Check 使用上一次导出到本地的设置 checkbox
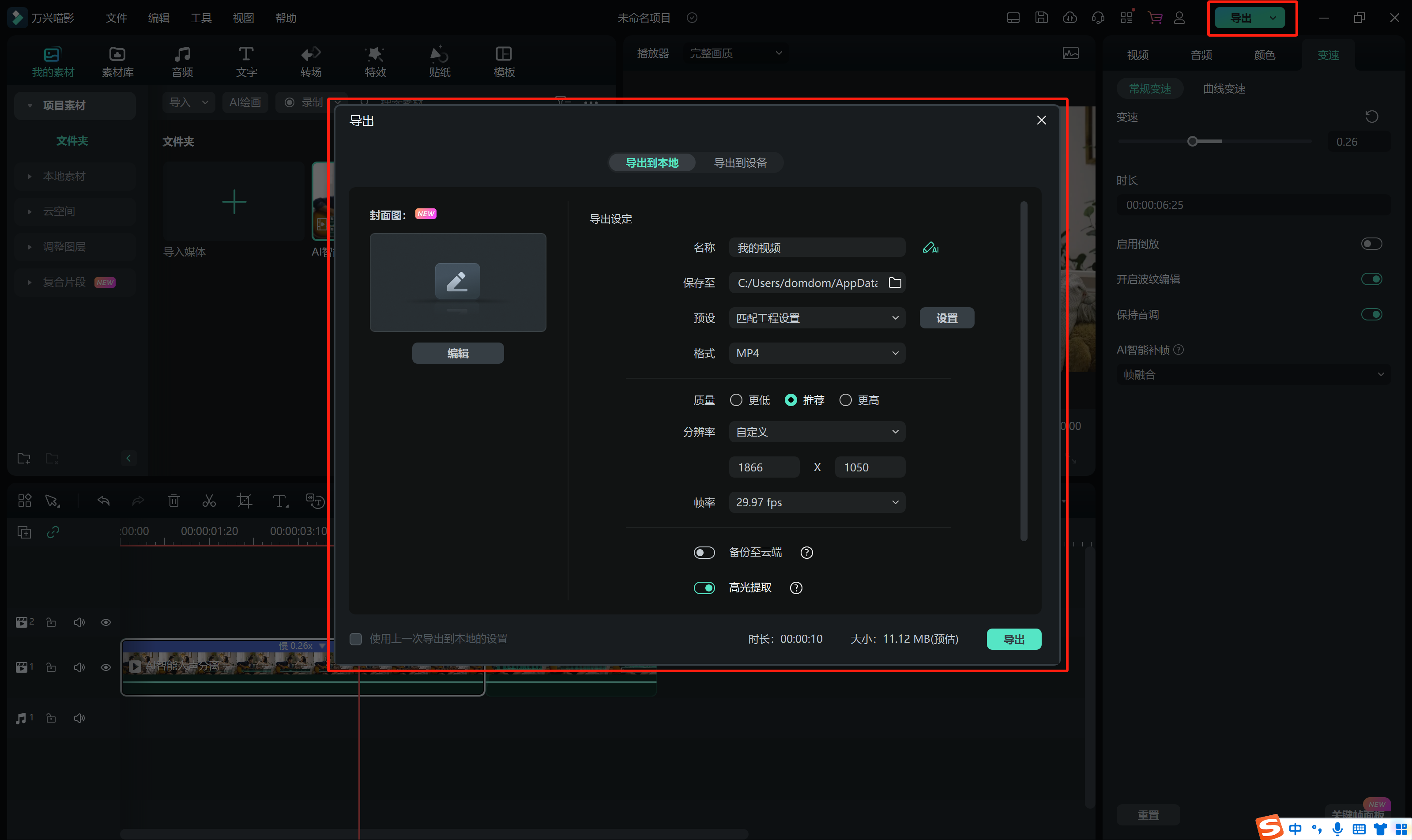The height and width of the screenshot is (840, 1412). click(356, 639)
